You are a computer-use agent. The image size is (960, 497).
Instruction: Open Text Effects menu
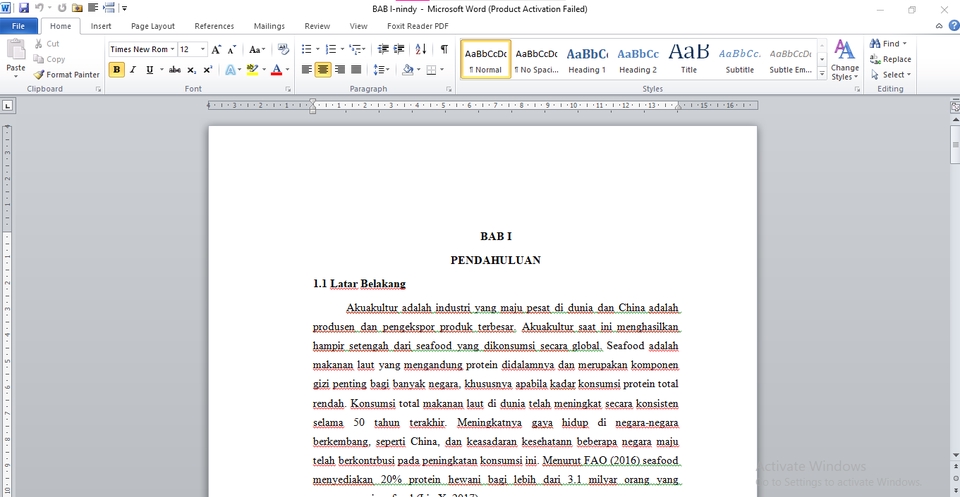tap(232, 70)
